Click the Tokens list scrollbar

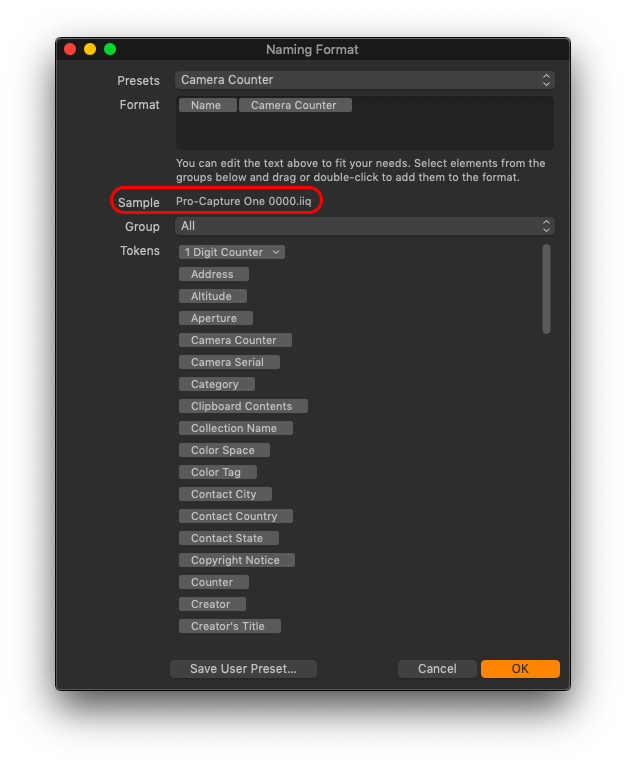(x=546, y=289)
